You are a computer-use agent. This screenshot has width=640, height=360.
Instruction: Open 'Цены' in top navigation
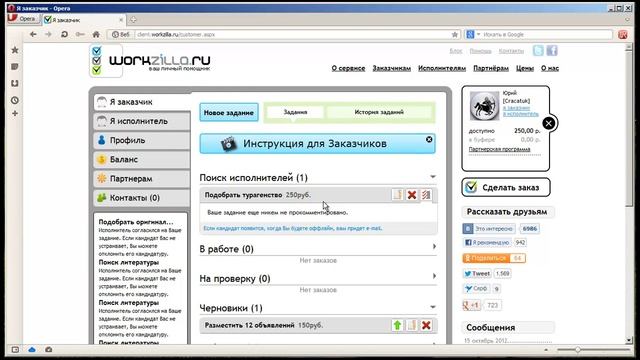[x=524, y=68]
